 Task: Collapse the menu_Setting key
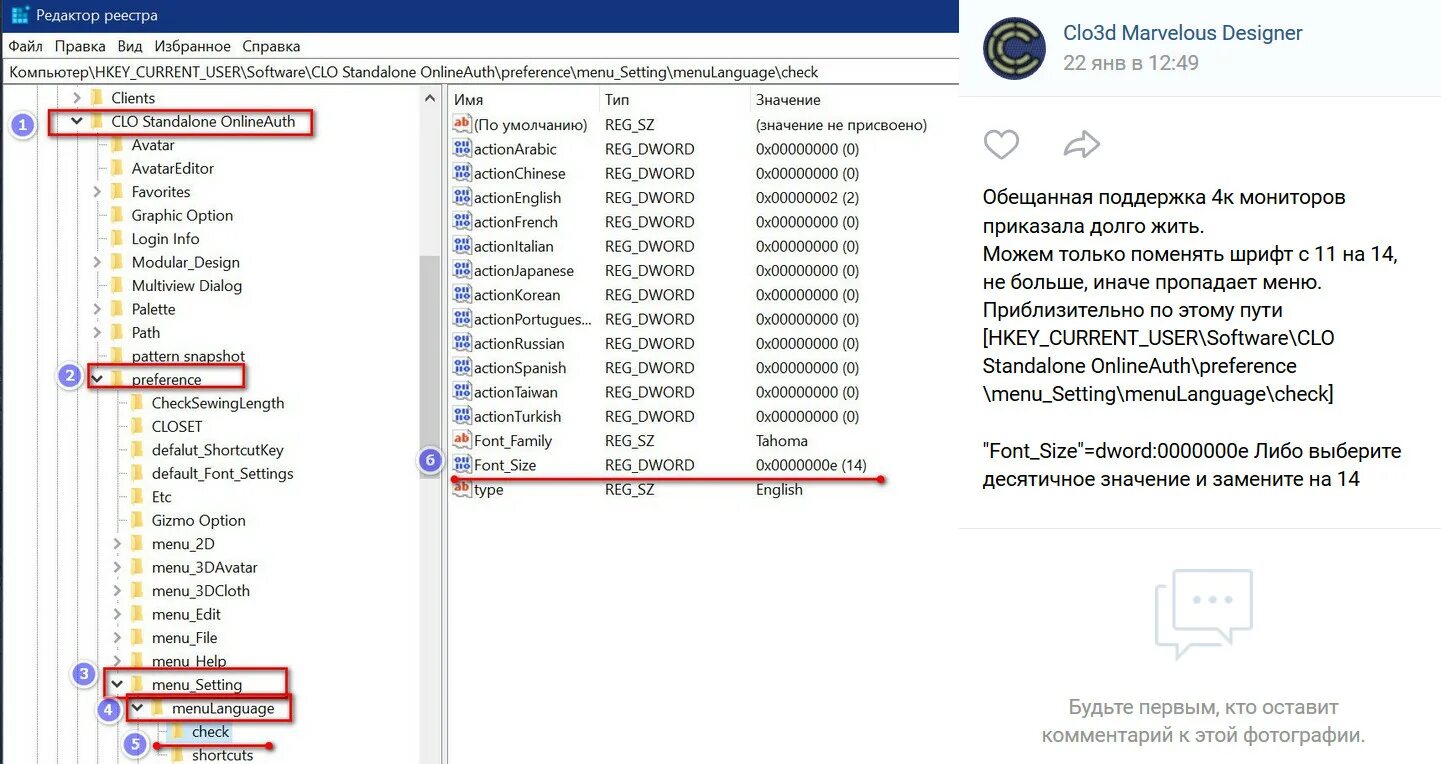coord(117,685)
